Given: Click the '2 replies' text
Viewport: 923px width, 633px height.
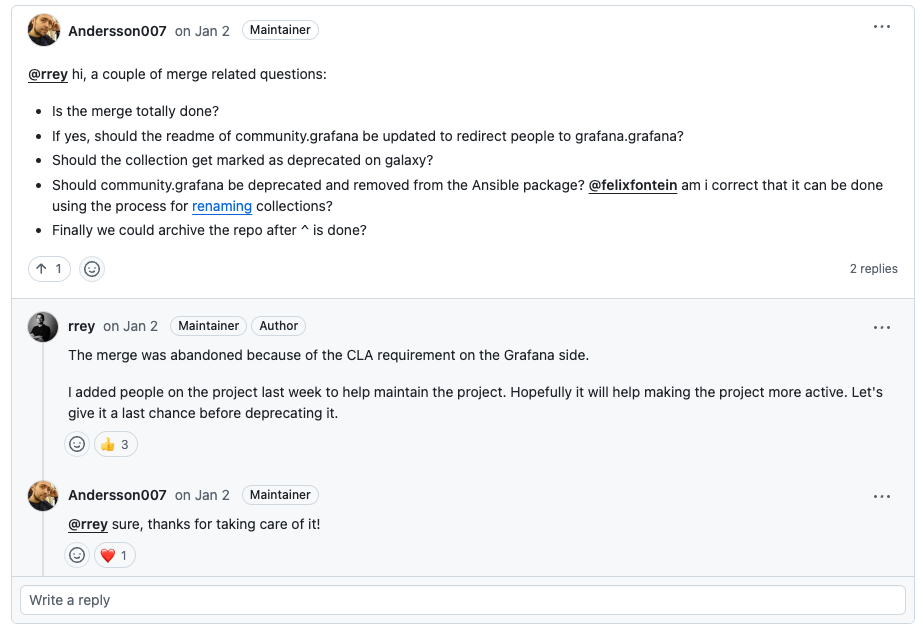Looking at the screenshot, I should [x=873, y=269].
